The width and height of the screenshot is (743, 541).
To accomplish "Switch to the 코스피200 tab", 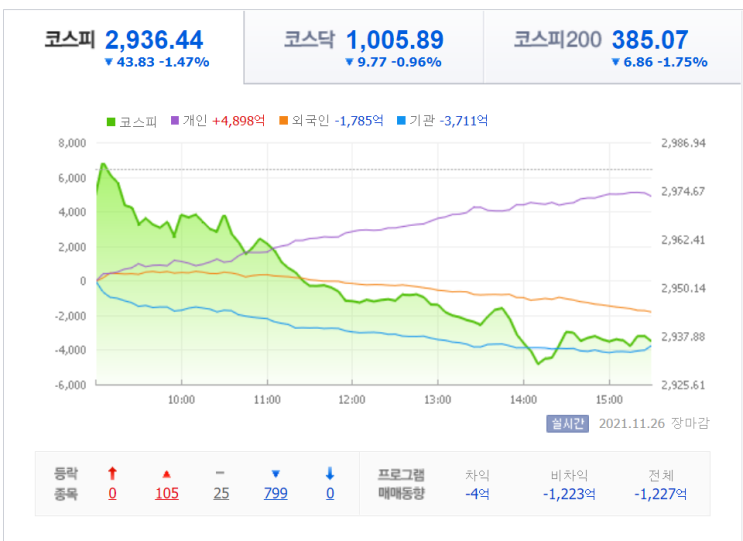I will [x=612, y=47].
